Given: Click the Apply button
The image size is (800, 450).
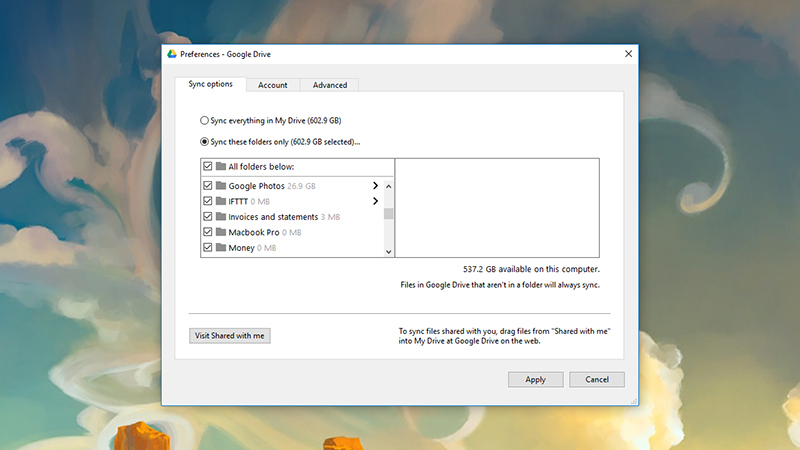Looking at the screenshot, I should [x=536, y=380].
